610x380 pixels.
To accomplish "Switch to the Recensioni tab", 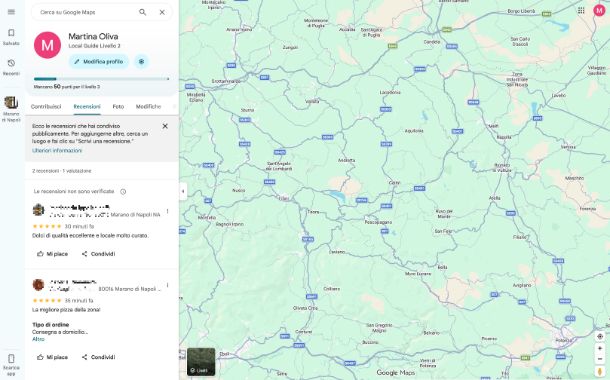I will pos(87,107).
